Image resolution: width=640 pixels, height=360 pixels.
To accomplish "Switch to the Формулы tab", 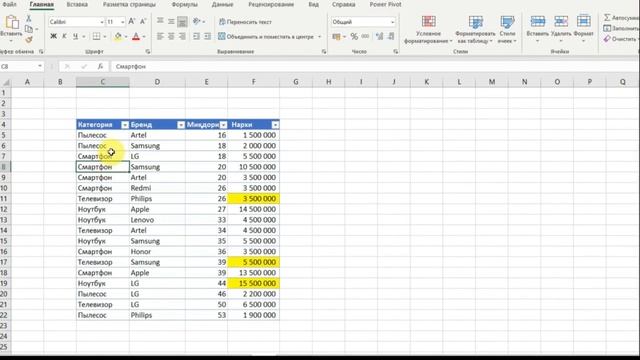I will pos(184,4).
